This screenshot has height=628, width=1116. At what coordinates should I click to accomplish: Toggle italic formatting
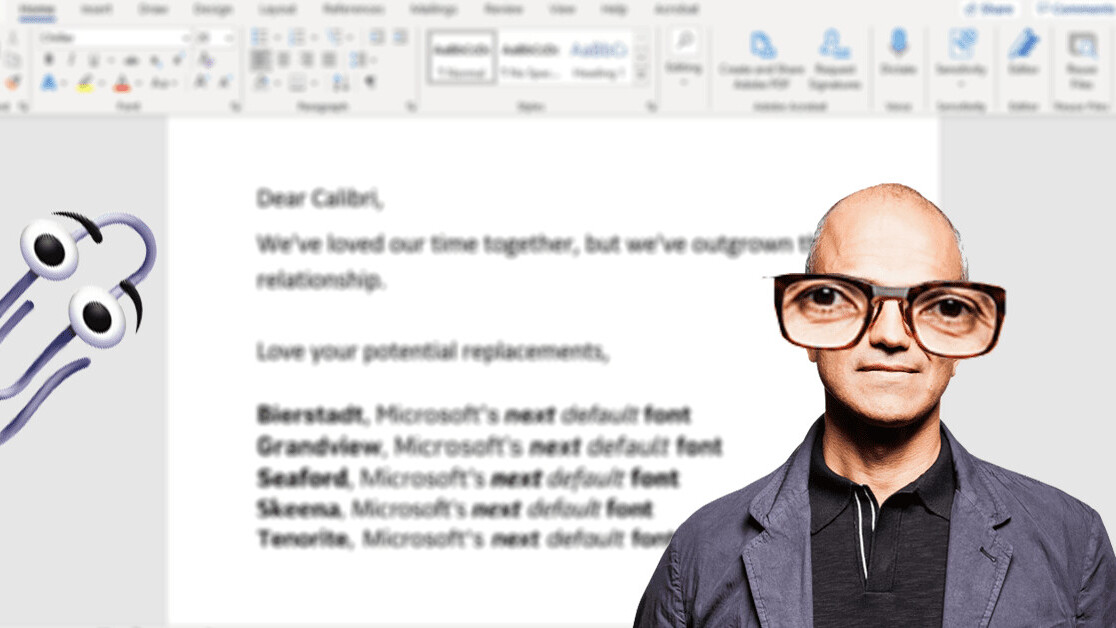[x=71, y=60]
